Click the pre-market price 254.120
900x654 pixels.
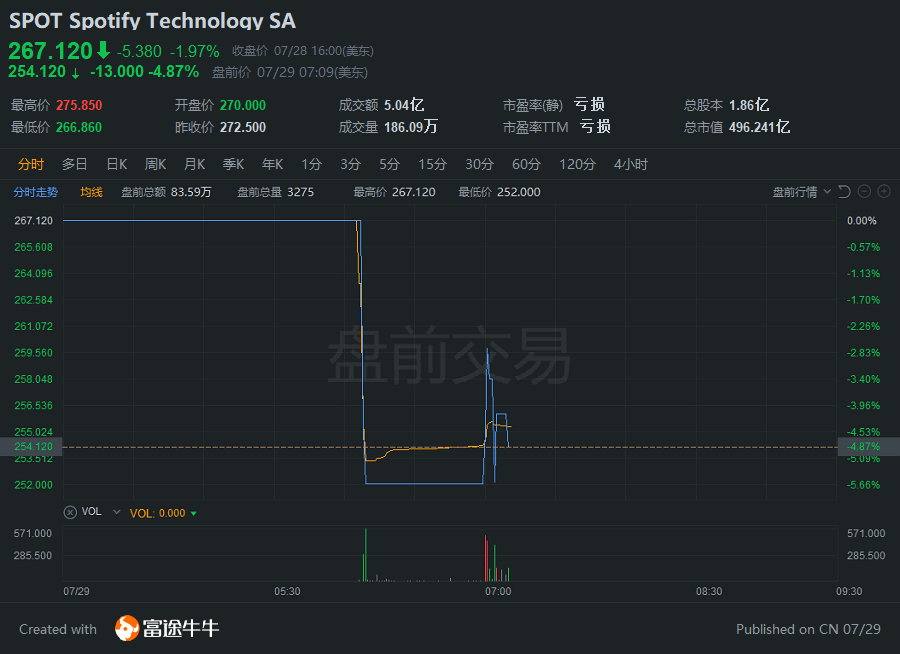pyautogui.click(x=37, y=71)
